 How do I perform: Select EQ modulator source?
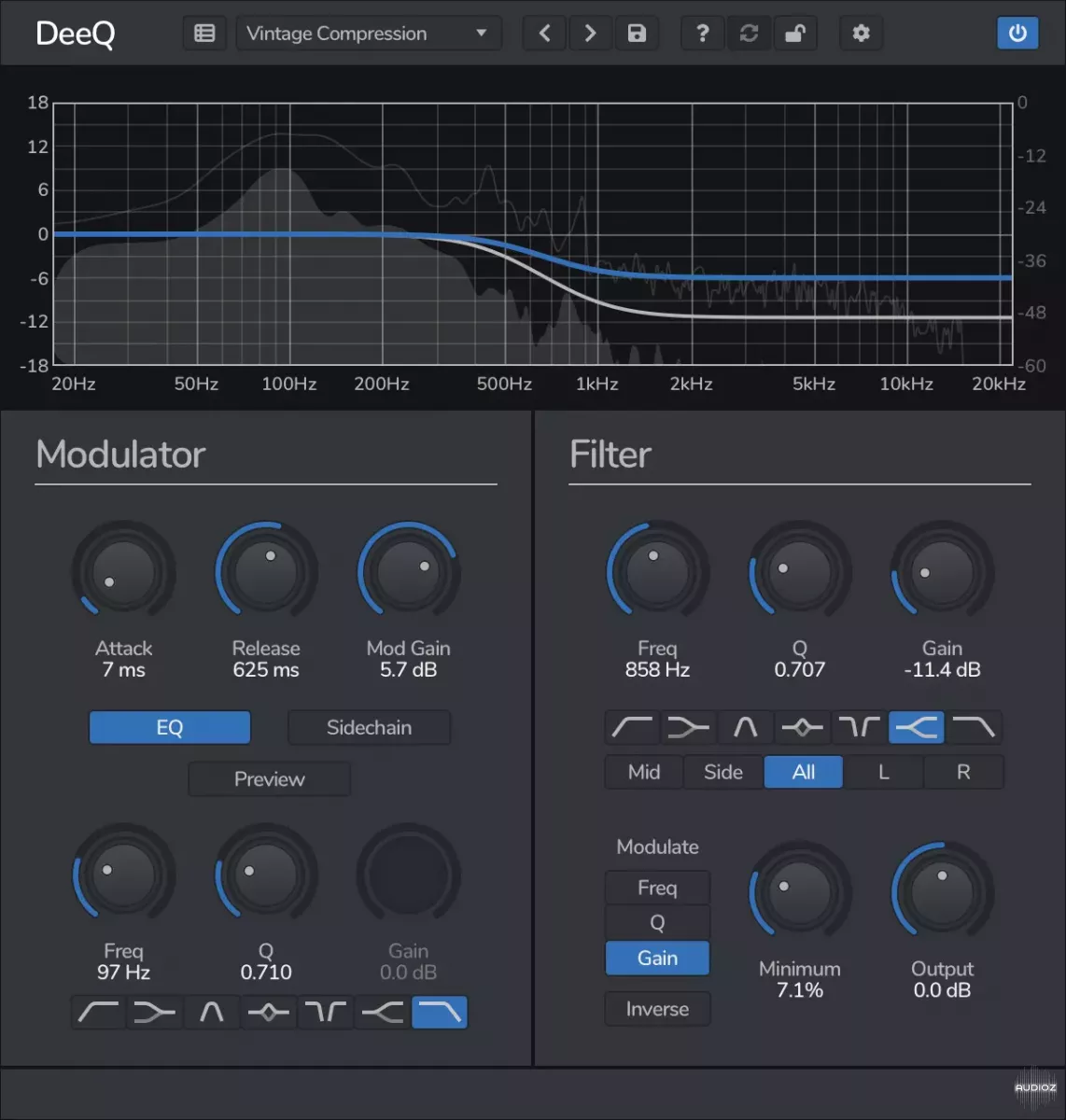[170, 728]
